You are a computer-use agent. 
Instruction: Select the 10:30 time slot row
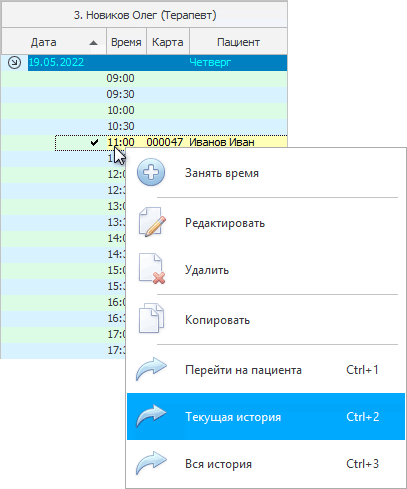(x=144, y=127)
